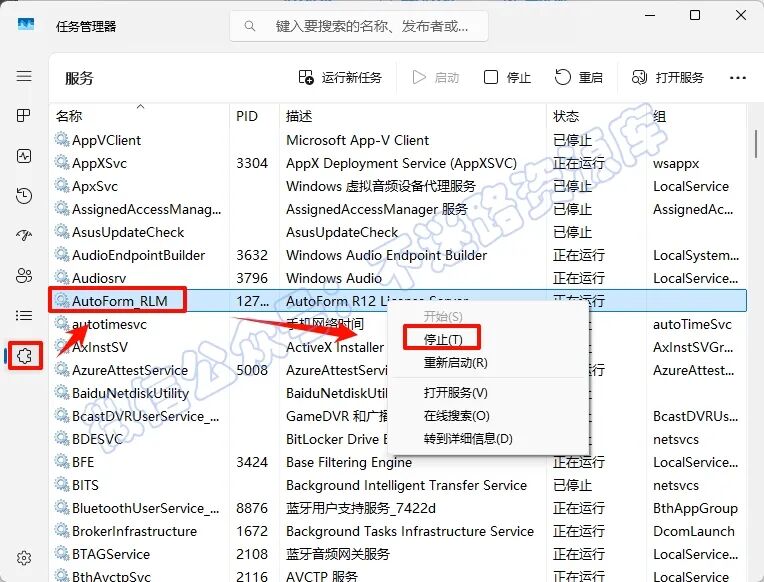
Task: Select the AppVClient service row
Action: tap(398, 140)
